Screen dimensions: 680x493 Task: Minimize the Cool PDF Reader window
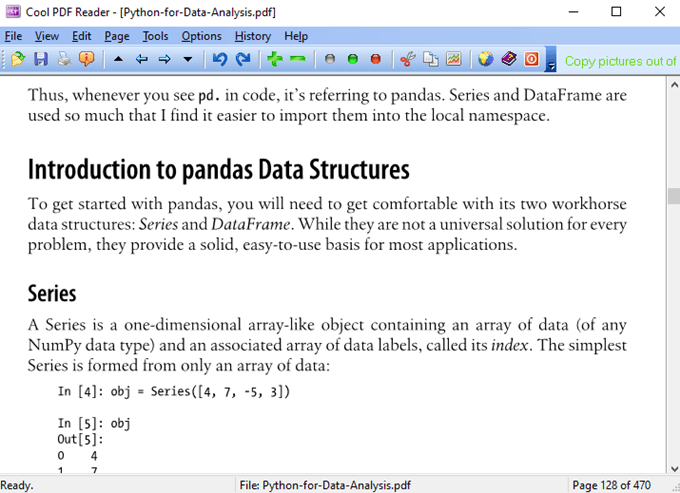tap(574, 12)
